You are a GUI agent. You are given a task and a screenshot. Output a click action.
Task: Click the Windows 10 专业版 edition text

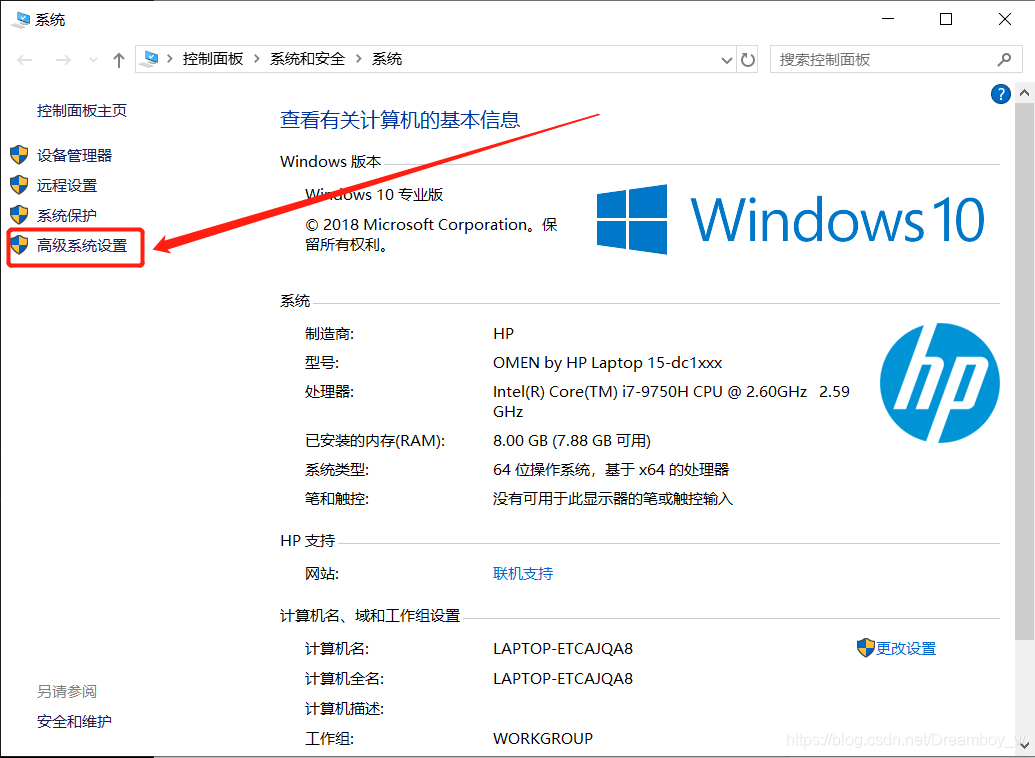tap(374, 195)
